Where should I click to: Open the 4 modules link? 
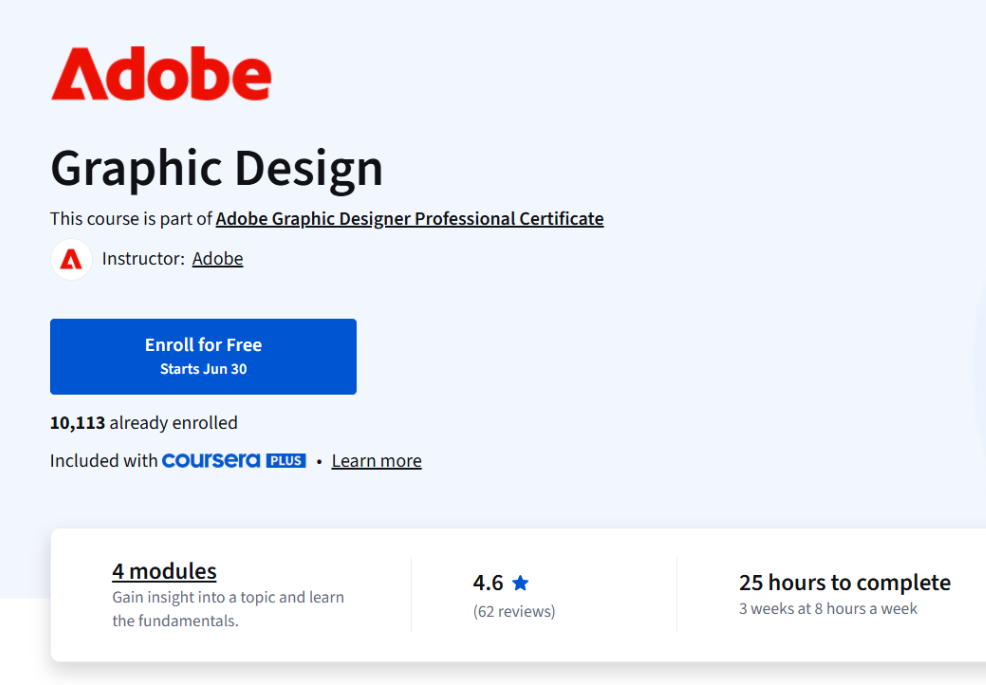point(164,570)
